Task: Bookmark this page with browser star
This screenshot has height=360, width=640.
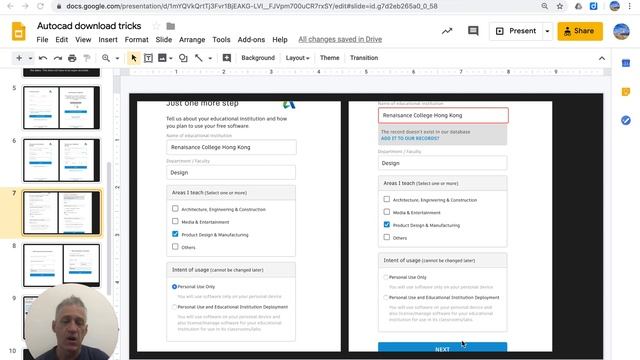Action: point(560,6)
